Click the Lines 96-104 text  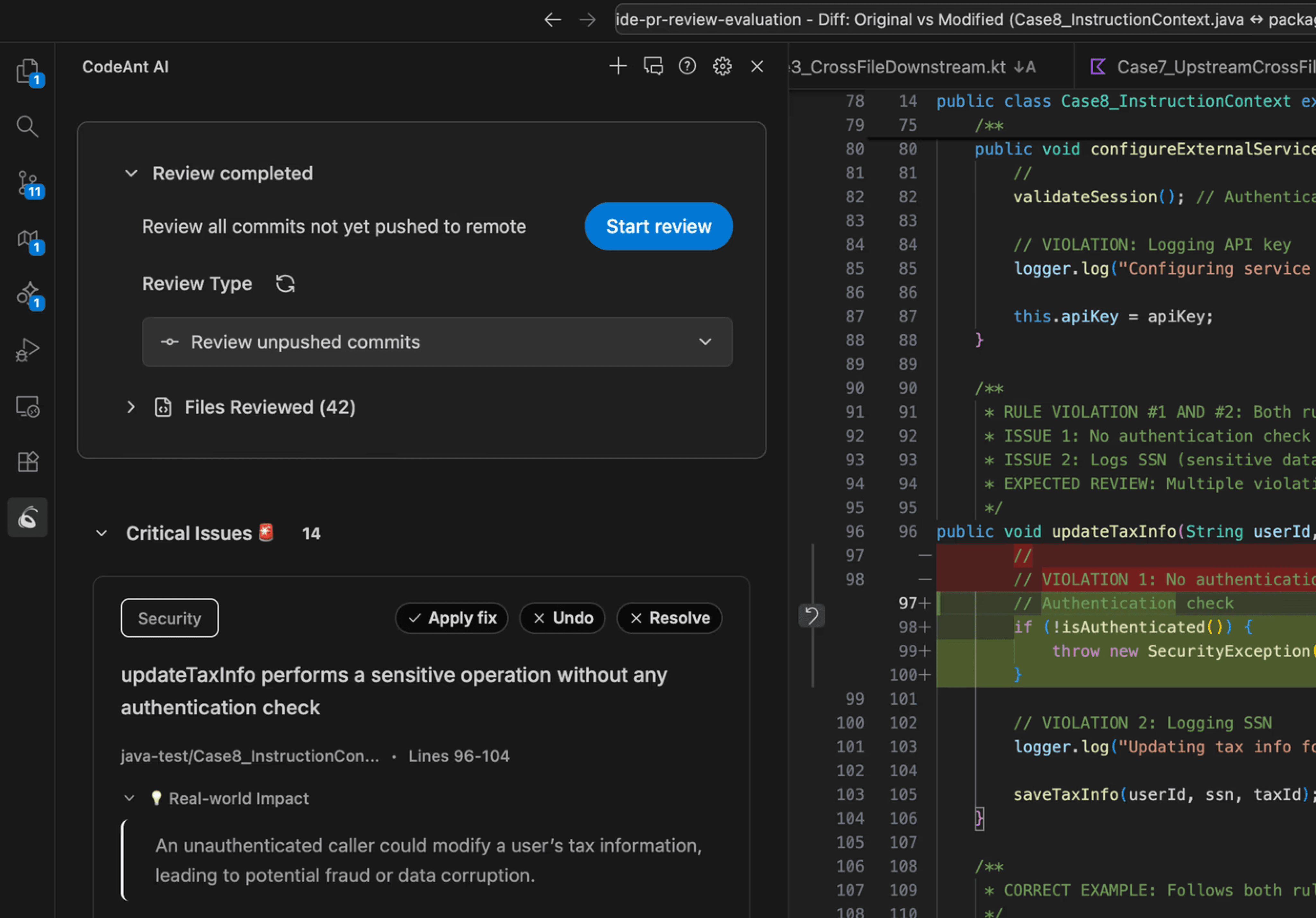(x=458, y=756)
